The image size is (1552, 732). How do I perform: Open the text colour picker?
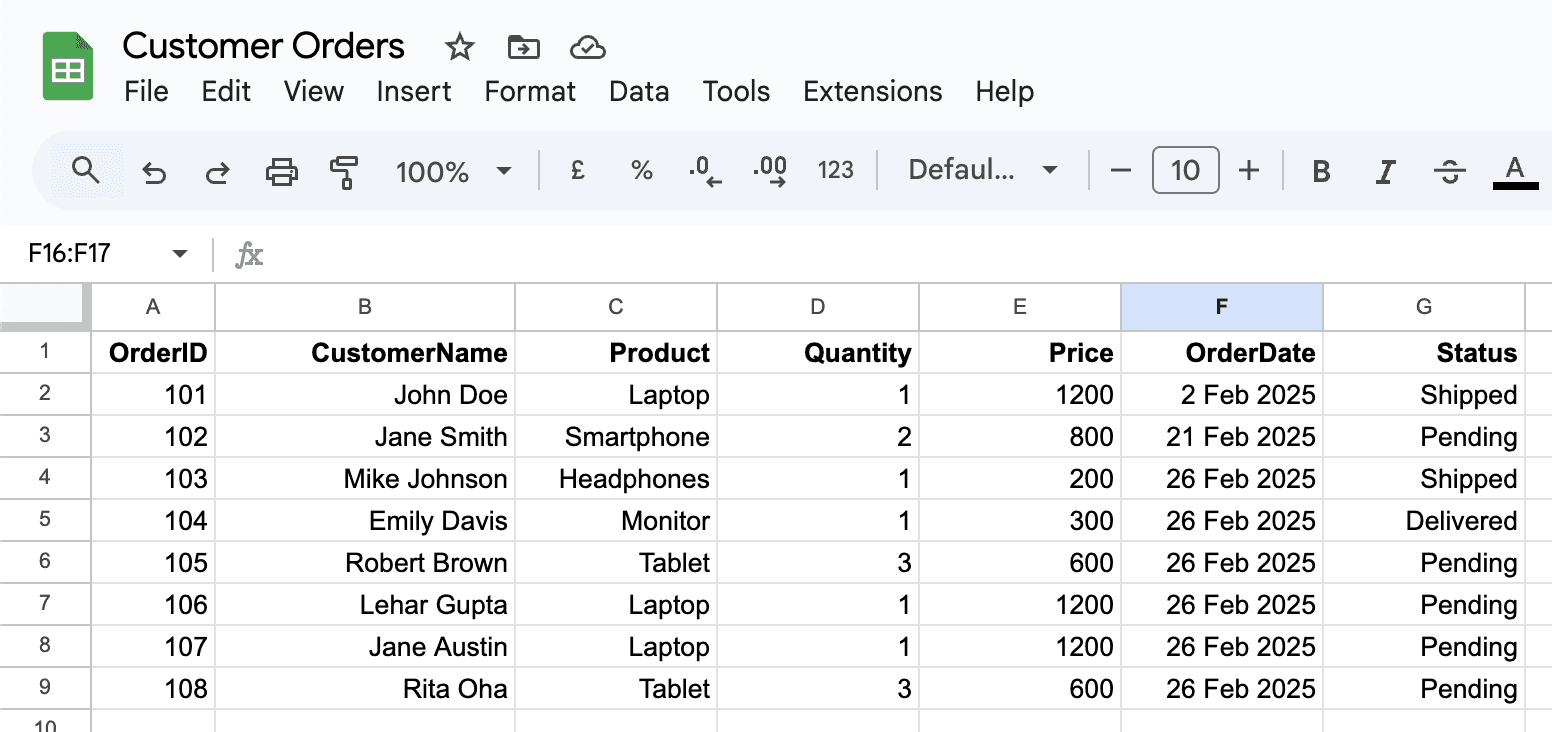[x=1515, y=171]
